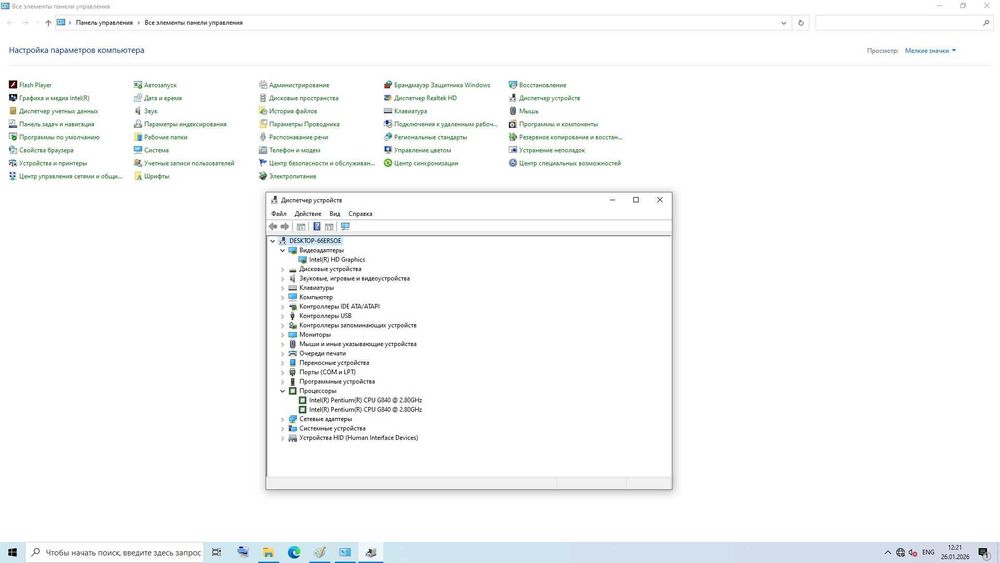Screen dimensions: 1000x563
Task: Open the Вид menu in Device Manager
Action: click(335, 214)
